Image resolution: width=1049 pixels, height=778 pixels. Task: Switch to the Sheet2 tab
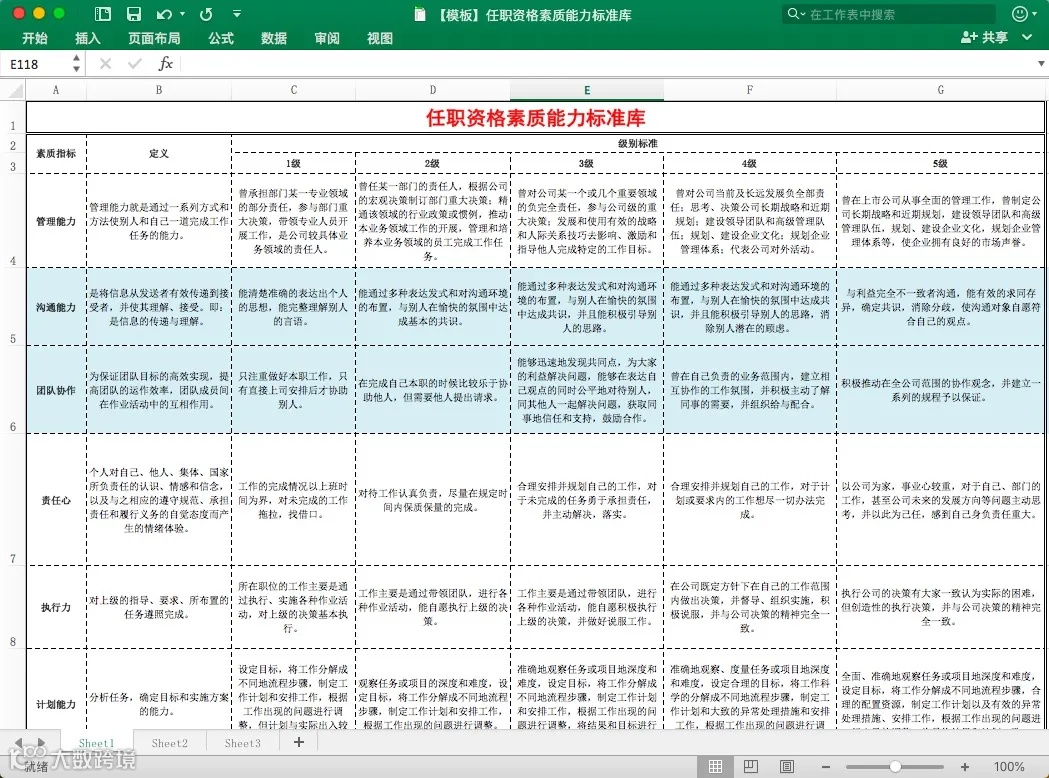click(x=170, y=743)
